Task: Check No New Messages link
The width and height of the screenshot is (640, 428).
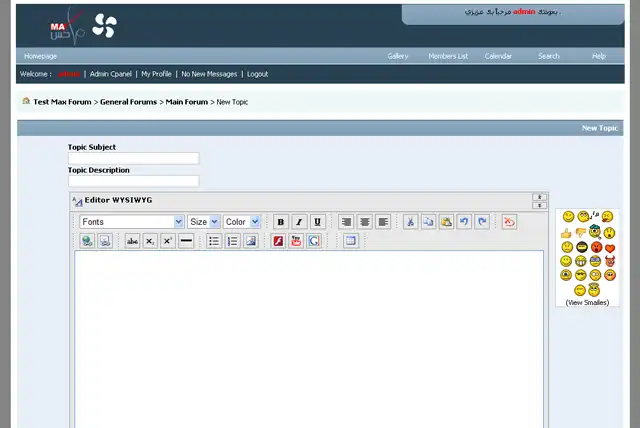Action: [x=209, y=74]
